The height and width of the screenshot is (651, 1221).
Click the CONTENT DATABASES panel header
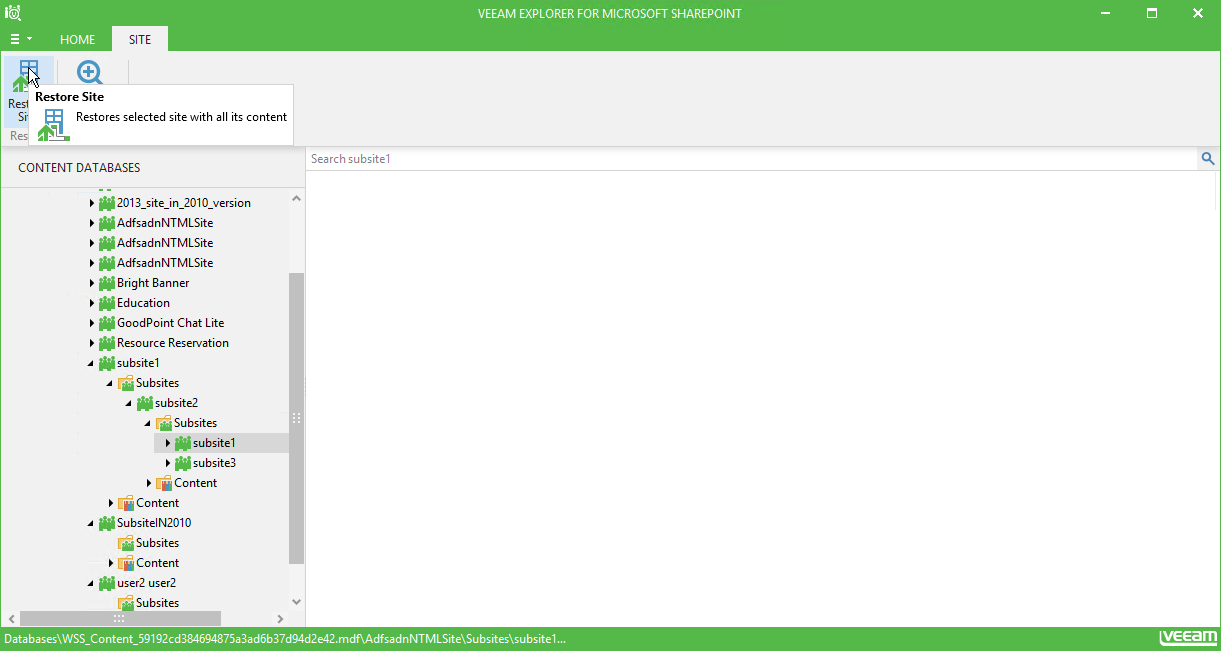[x=79, y=168]
